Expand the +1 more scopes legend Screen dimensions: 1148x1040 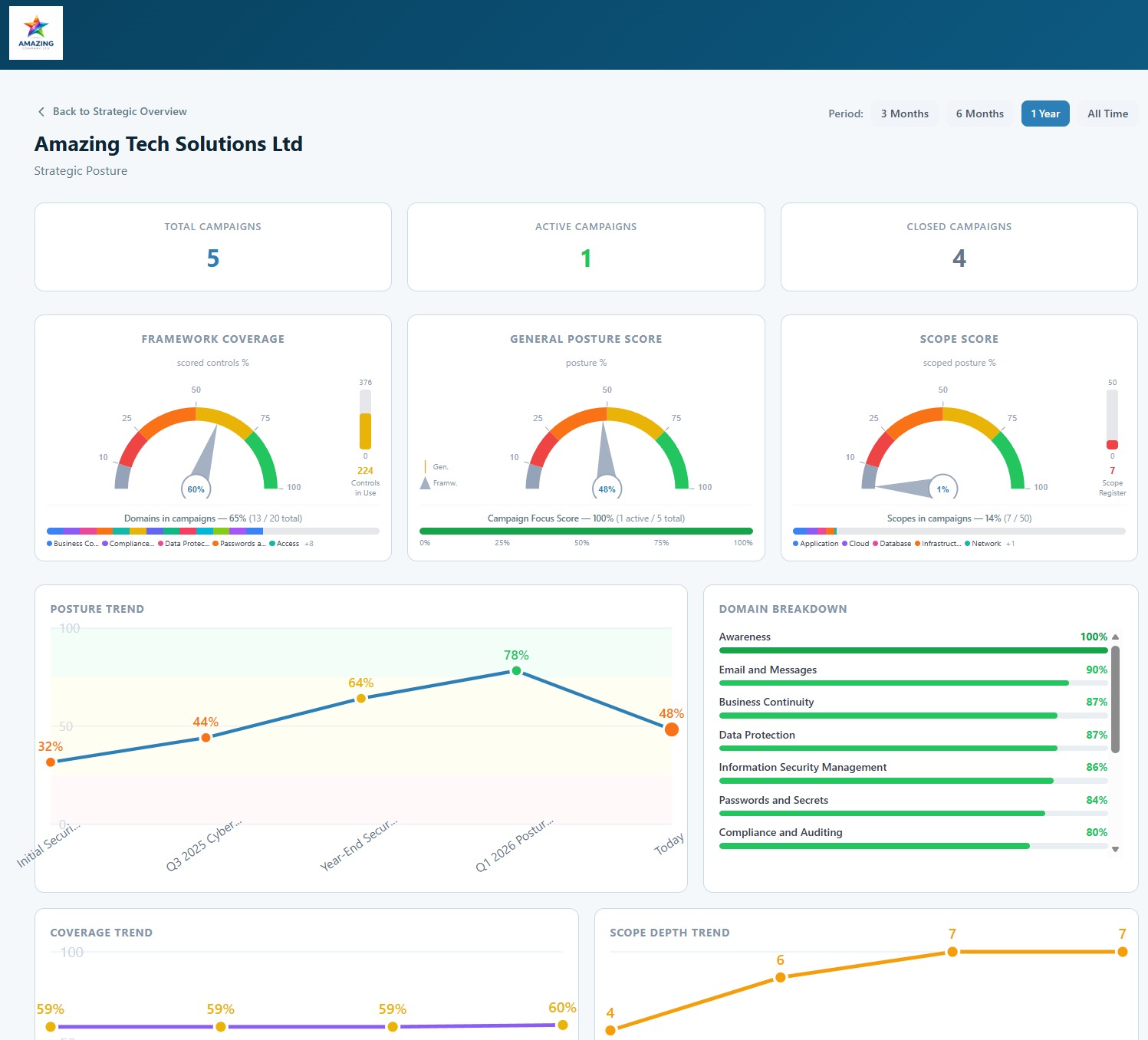[x=1010, y=544]
